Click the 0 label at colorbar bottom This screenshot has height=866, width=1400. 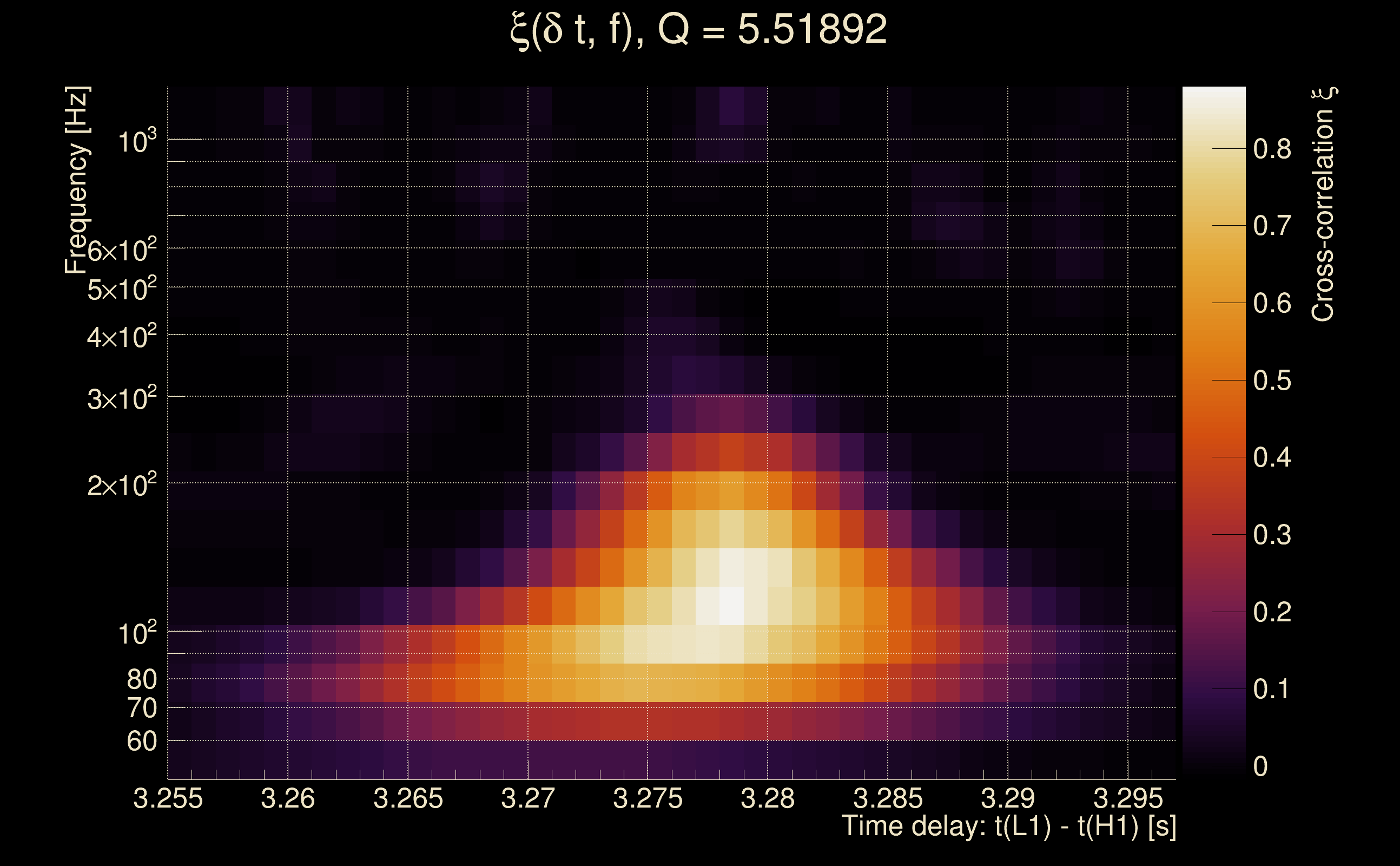click(x=1260, y=766)
